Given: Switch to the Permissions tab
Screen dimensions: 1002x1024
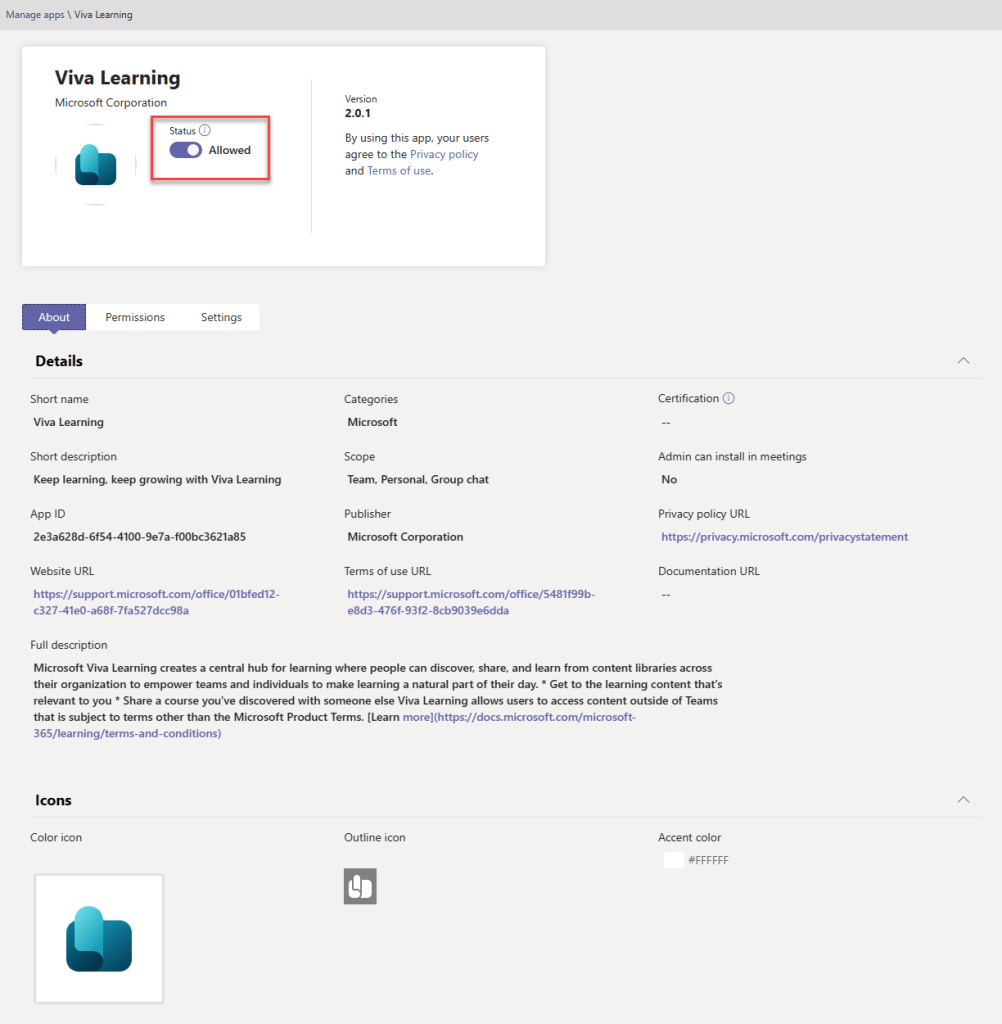Looking at the screenshot, I should [x=134, y=317].
